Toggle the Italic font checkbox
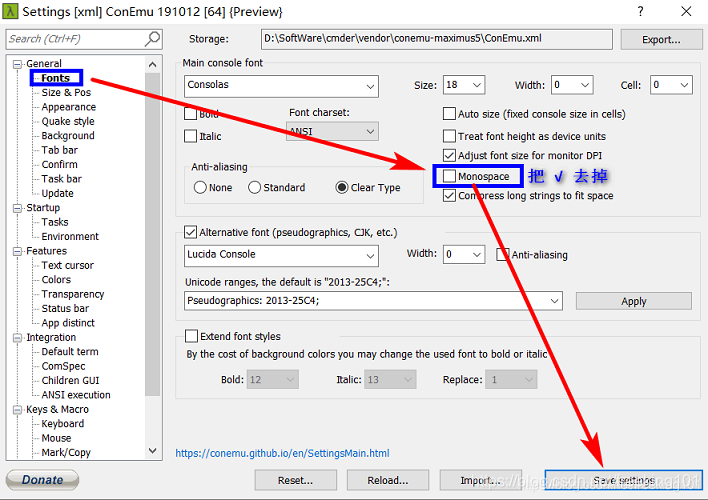 pyautogui.click(x=191, y=136)
